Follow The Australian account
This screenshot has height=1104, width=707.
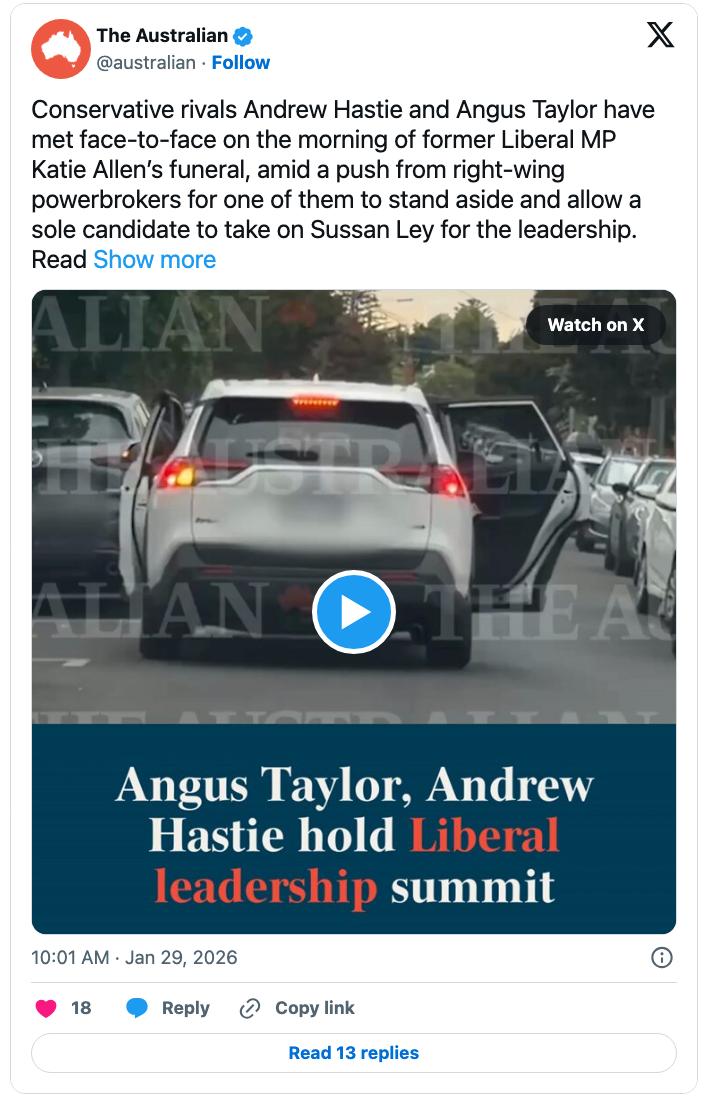pyautogui.click(x=241, y=63)
